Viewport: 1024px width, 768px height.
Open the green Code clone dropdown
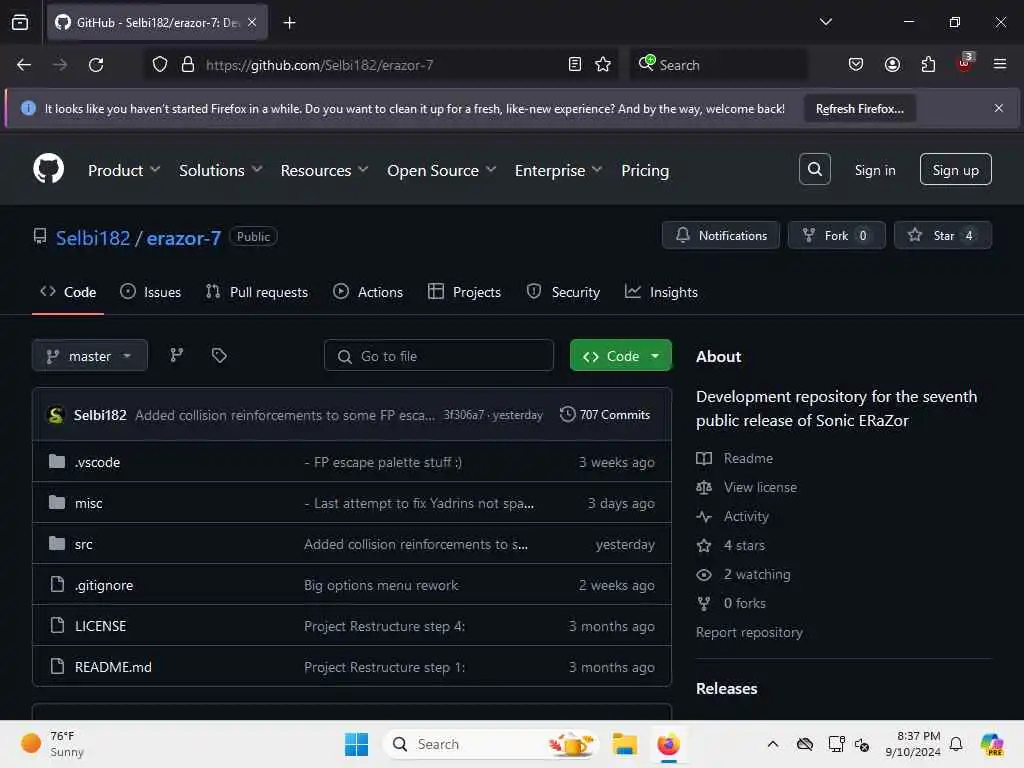(x=620, y=356)
